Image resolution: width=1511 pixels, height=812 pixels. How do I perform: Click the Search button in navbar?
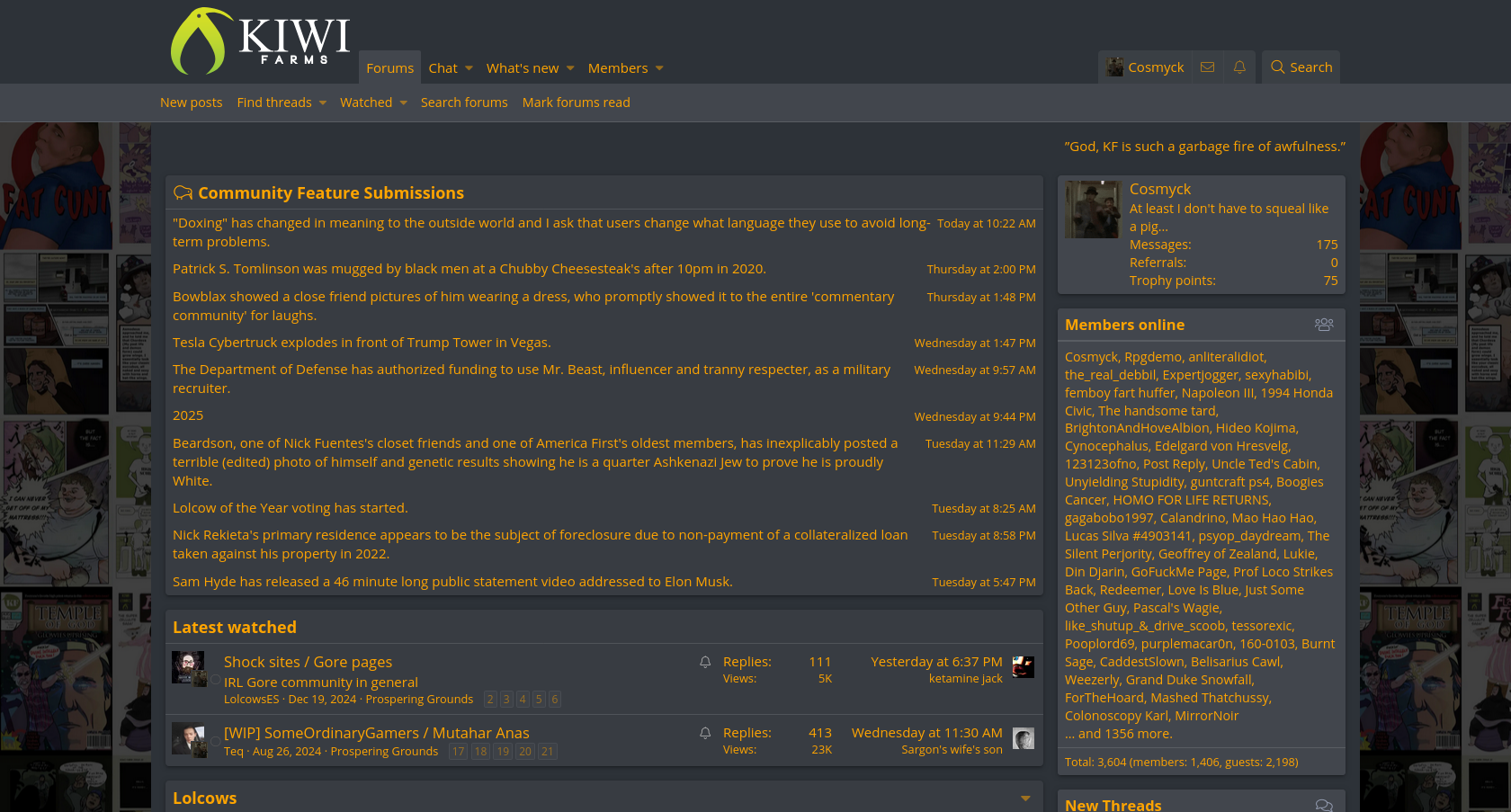pyautogui.click(x=1301, y=67)
